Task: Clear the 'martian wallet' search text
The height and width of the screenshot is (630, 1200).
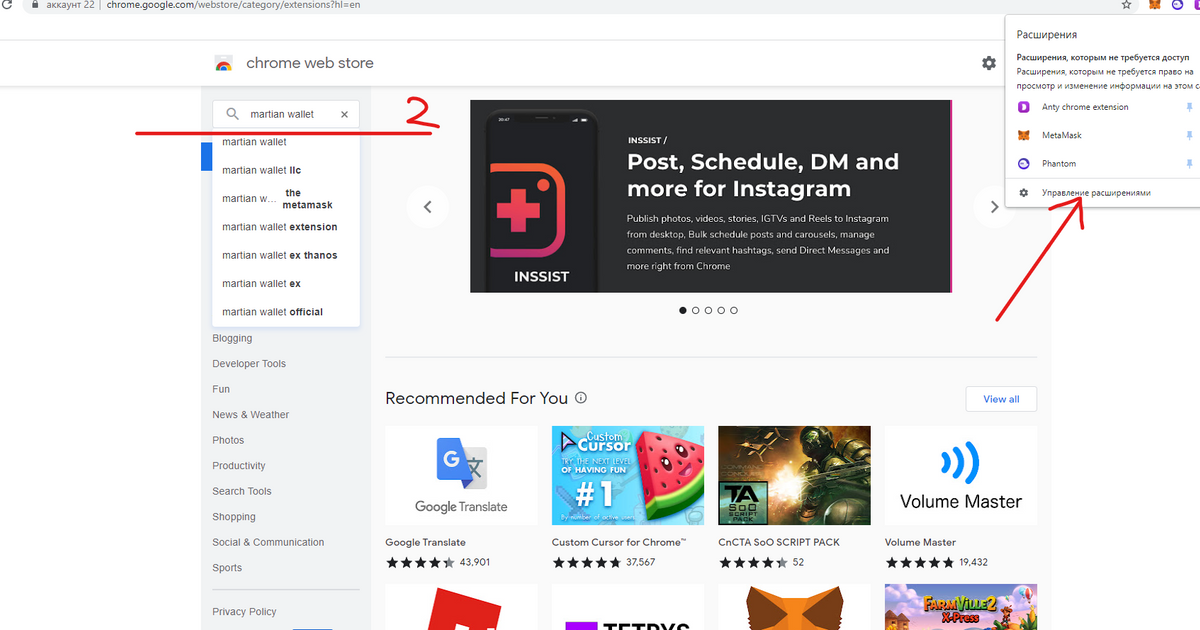Action: (x=345, y=114)
